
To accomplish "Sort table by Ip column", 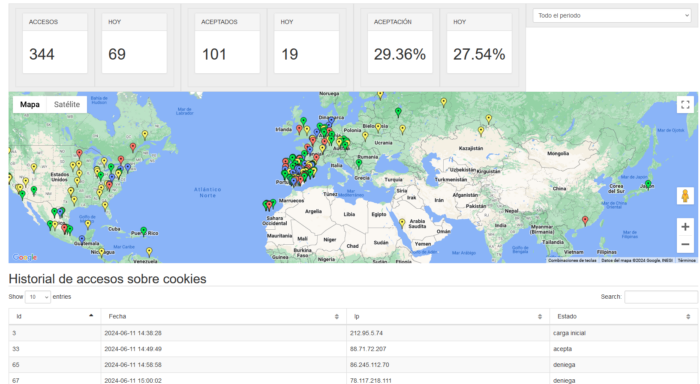I will point(448,317).
